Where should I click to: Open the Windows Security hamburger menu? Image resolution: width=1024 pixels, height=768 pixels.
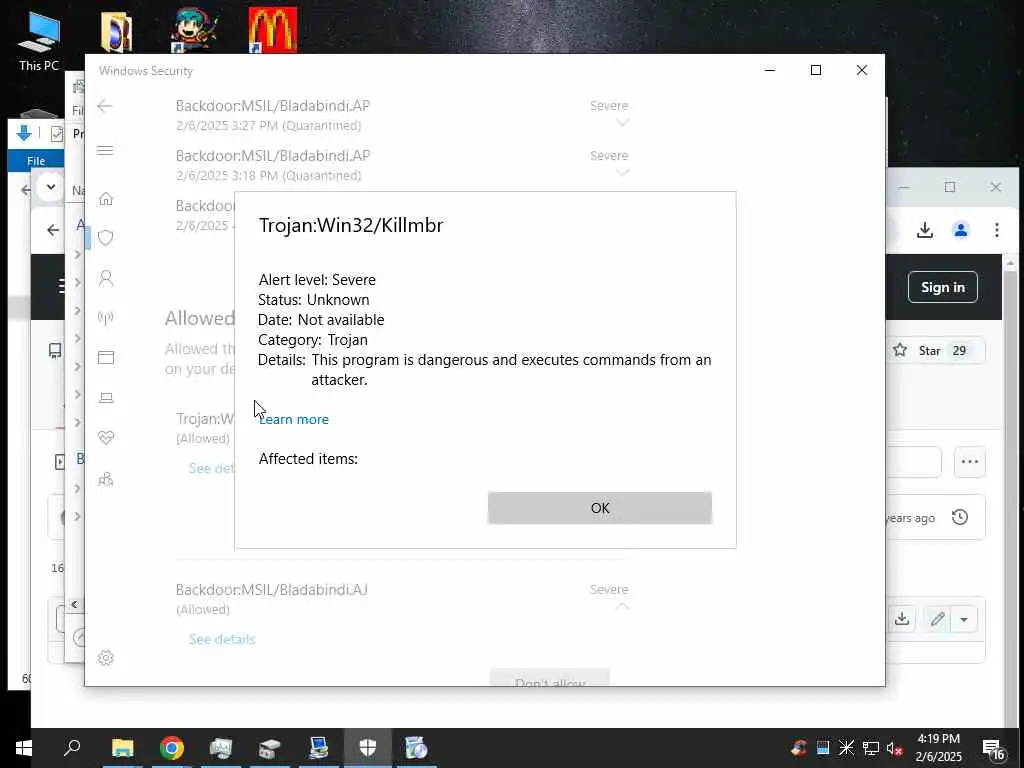[x=104, y=151]
